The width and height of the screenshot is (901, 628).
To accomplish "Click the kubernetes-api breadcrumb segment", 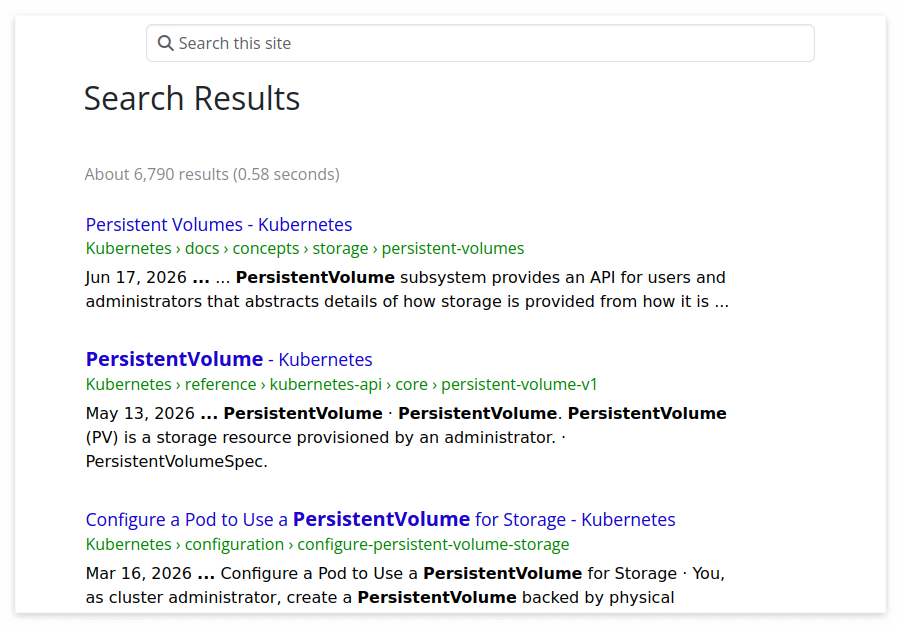I will coord(325,384).
